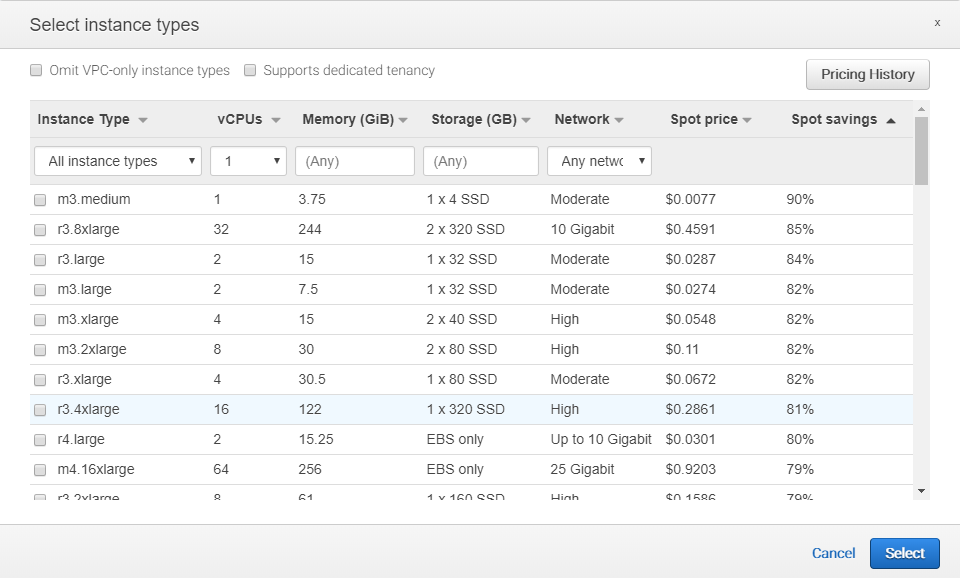Sort by Instance Type column arrow
Image resolution: width=960 pixels, height=578 pixels.
tap(143, 120)
